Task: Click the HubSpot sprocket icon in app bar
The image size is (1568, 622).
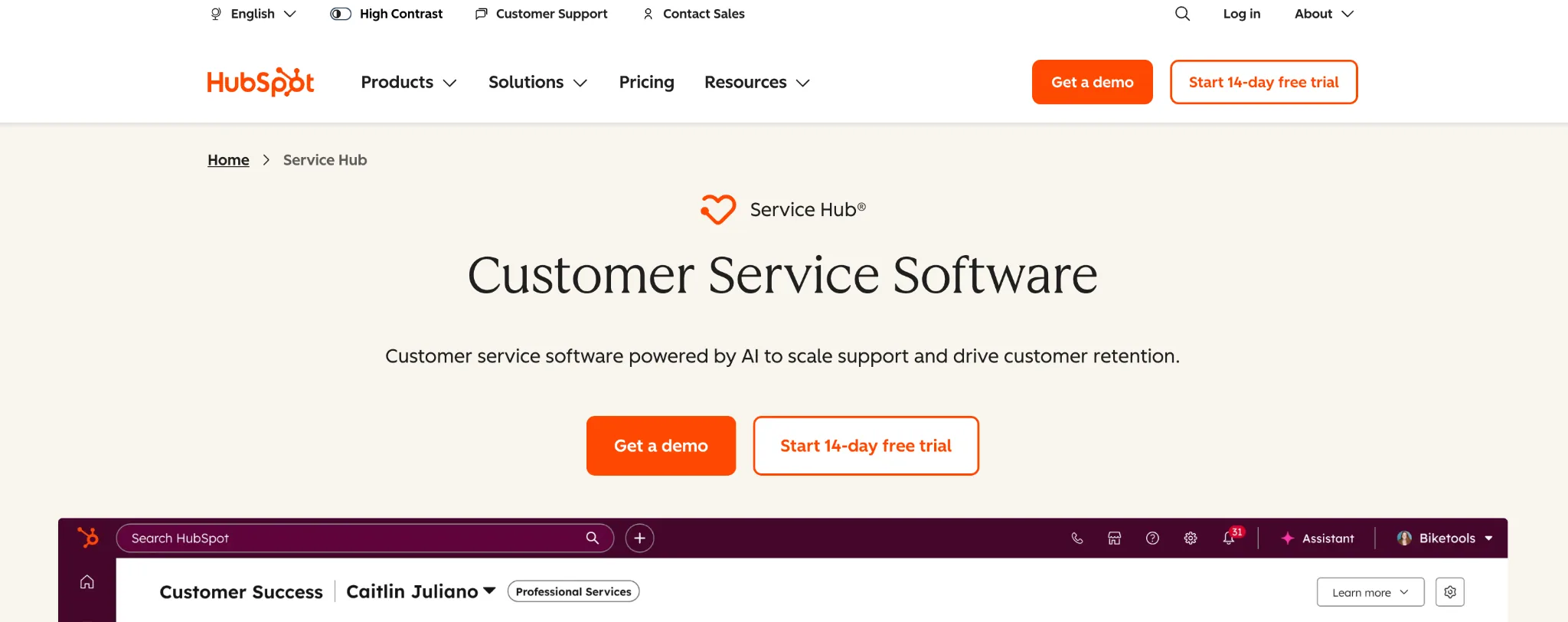Action: click(88, 537)
